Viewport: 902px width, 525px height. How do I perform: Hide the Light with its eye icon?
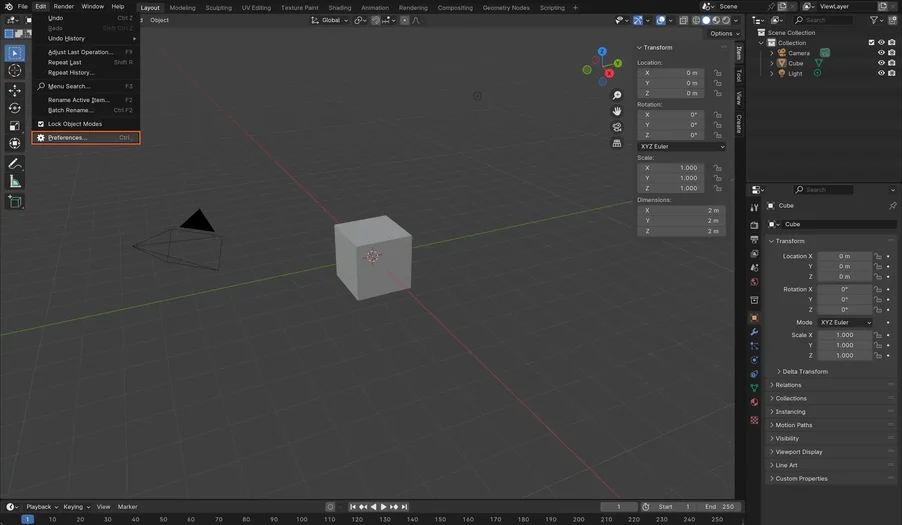(881, 73)
